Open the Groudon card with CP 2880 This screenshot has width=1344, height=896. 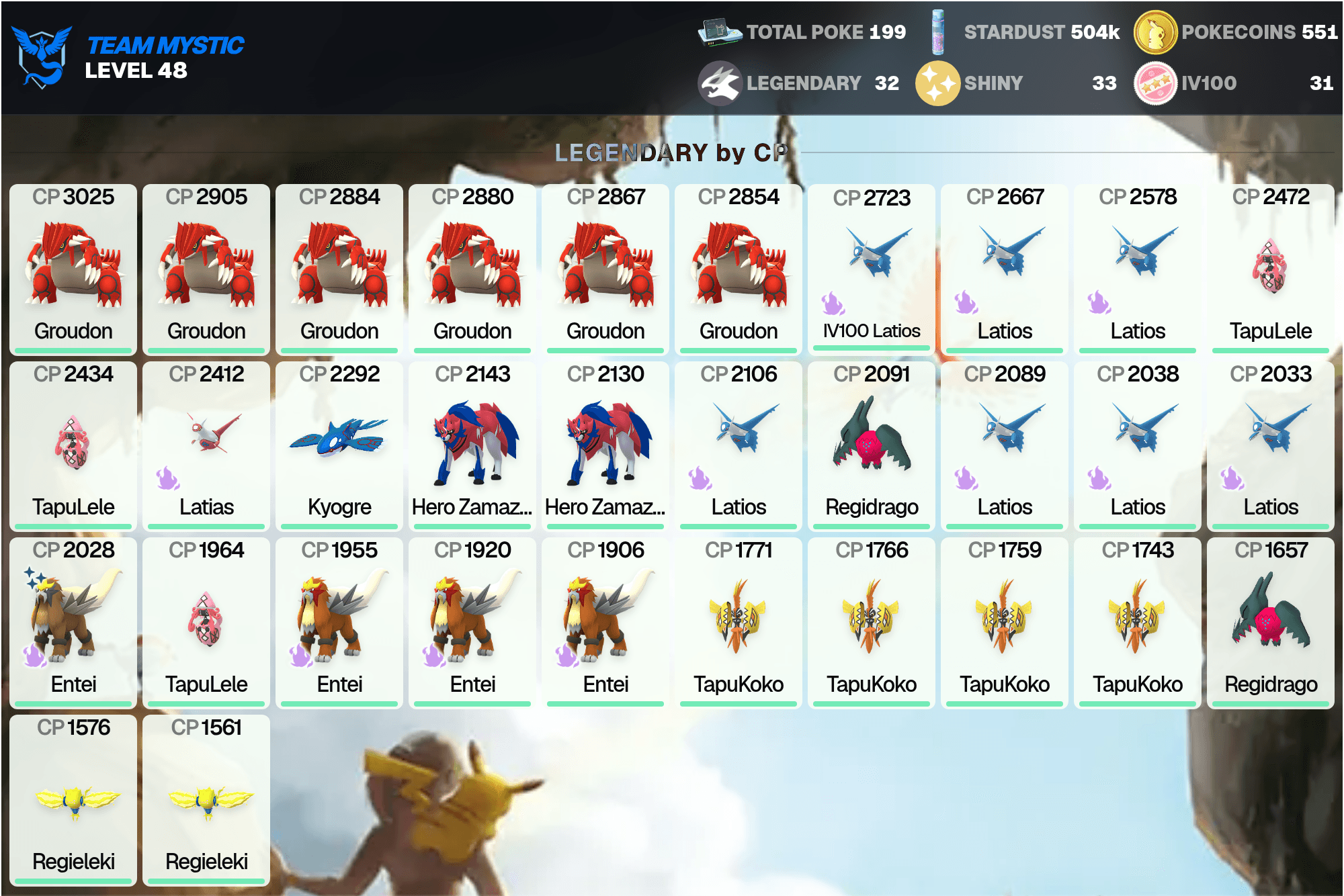point(472,269)
